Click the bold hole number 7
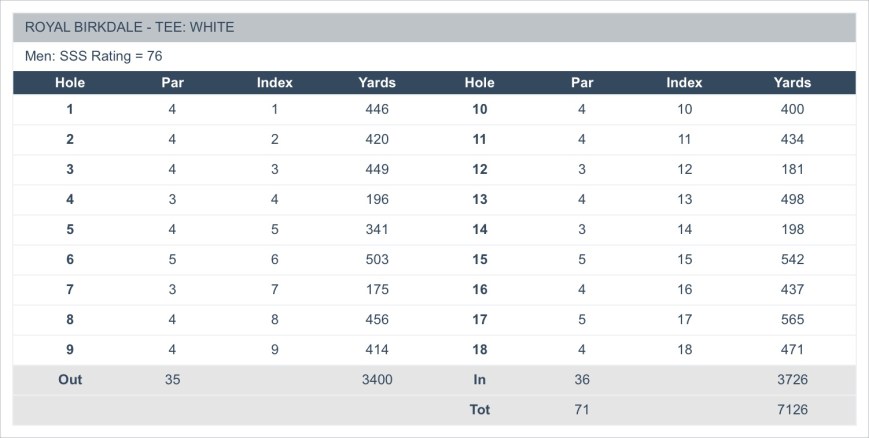Screen dimensions: 869x438 pos(70,289)
